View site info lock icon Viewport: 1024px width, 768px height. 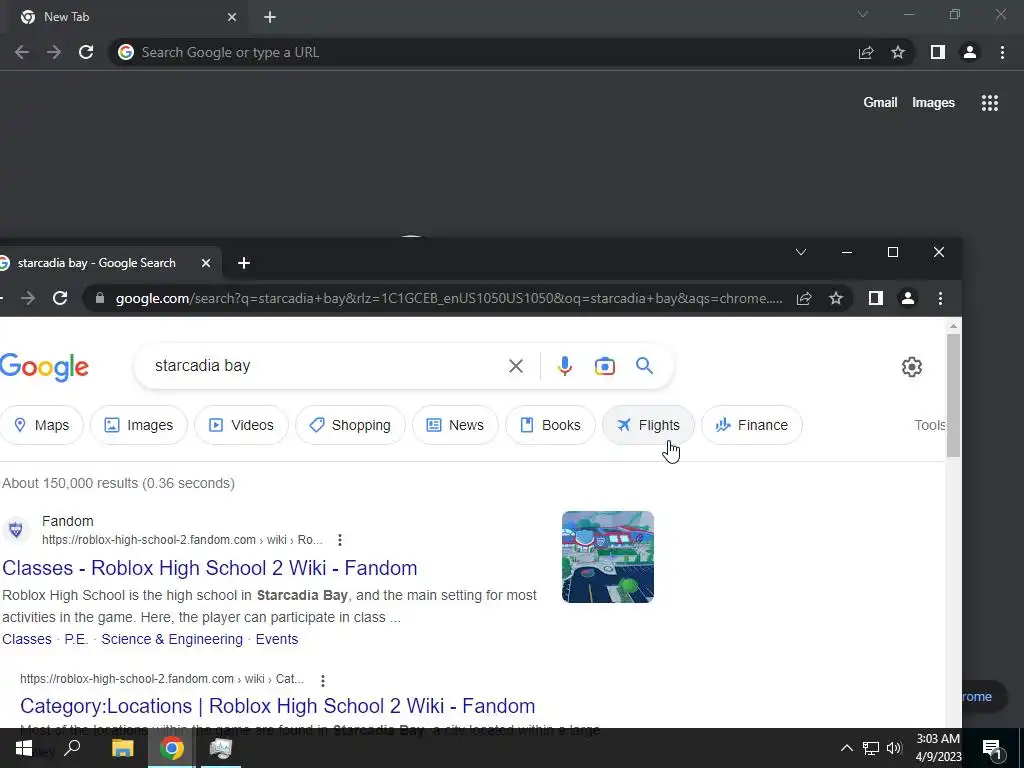tap(100, 298)
